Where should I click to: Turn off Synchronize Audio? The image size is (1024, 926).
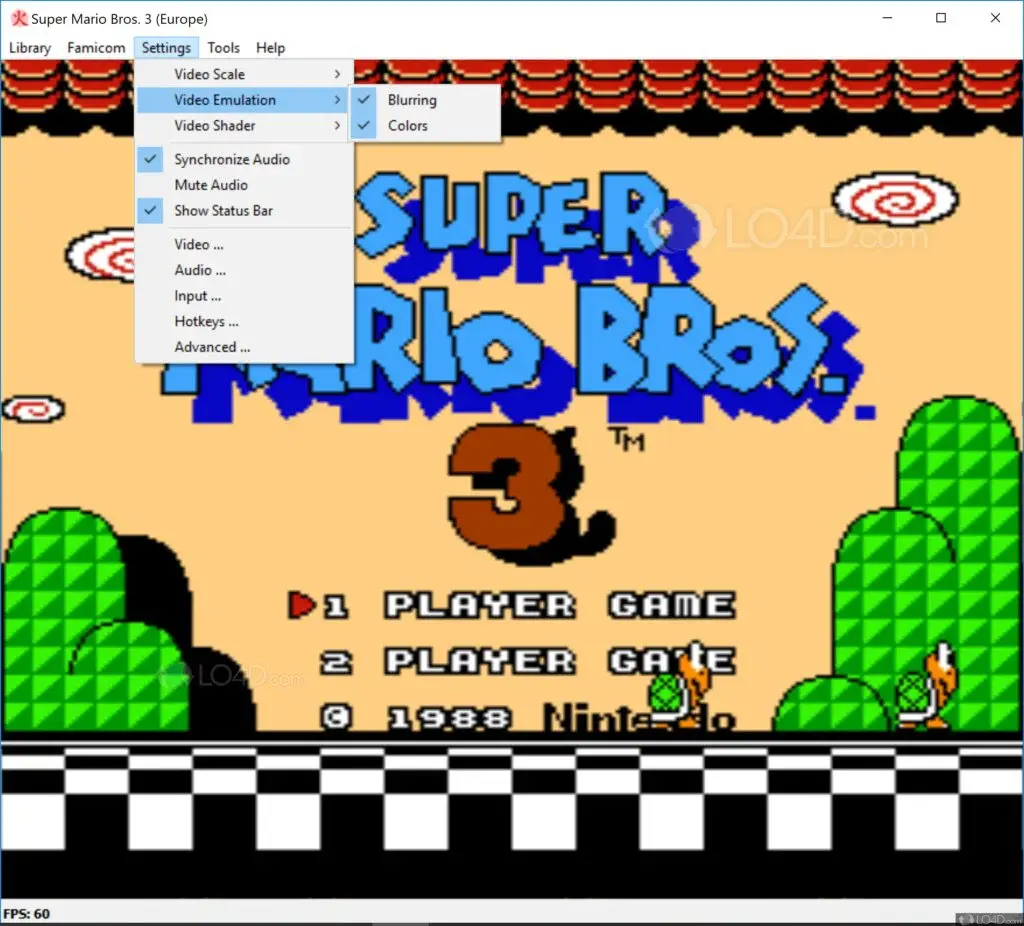[x=245, y=159]
